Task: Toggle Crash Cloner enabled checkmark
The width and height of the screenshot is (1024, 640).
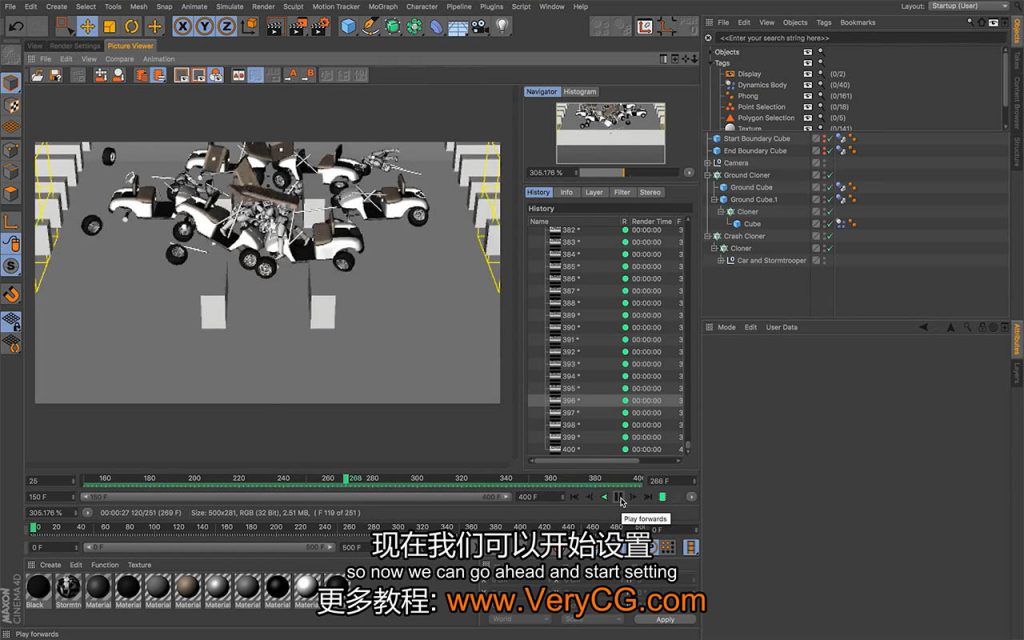Action: 830,236
